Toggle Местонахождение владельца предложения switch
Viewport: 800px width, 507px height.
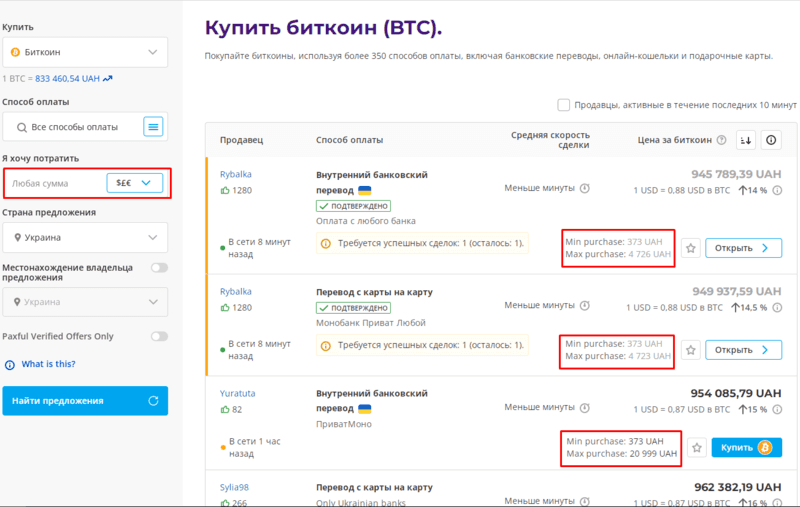coord(159,268)
